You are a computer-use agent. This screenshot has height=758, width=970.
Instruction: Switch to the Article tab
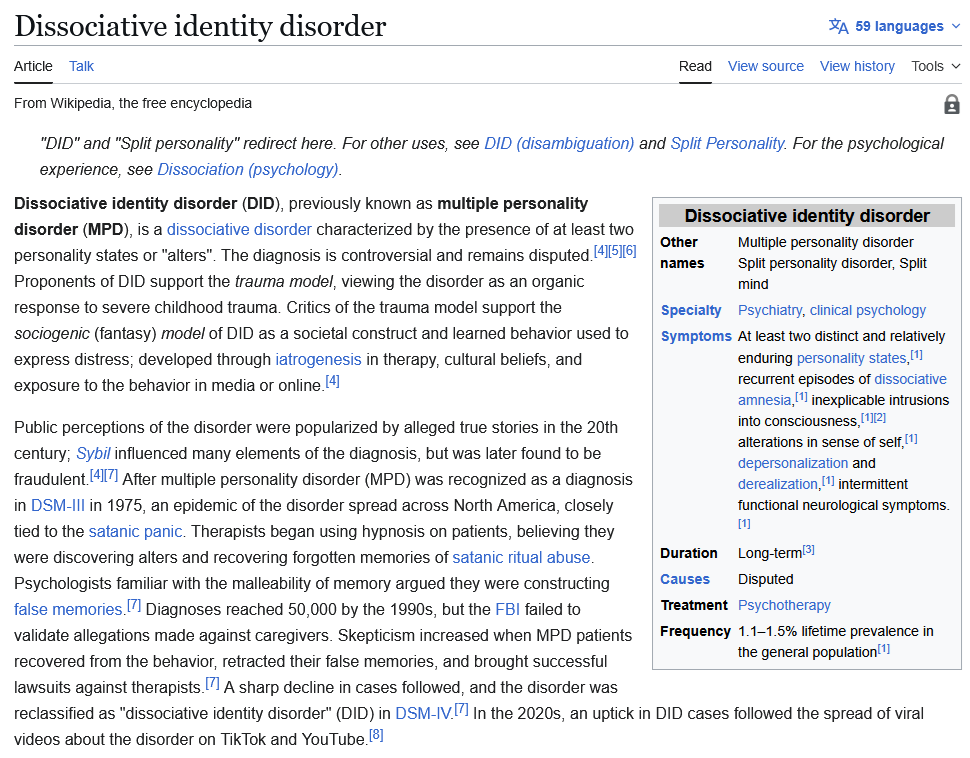click(x=33, y=66)
